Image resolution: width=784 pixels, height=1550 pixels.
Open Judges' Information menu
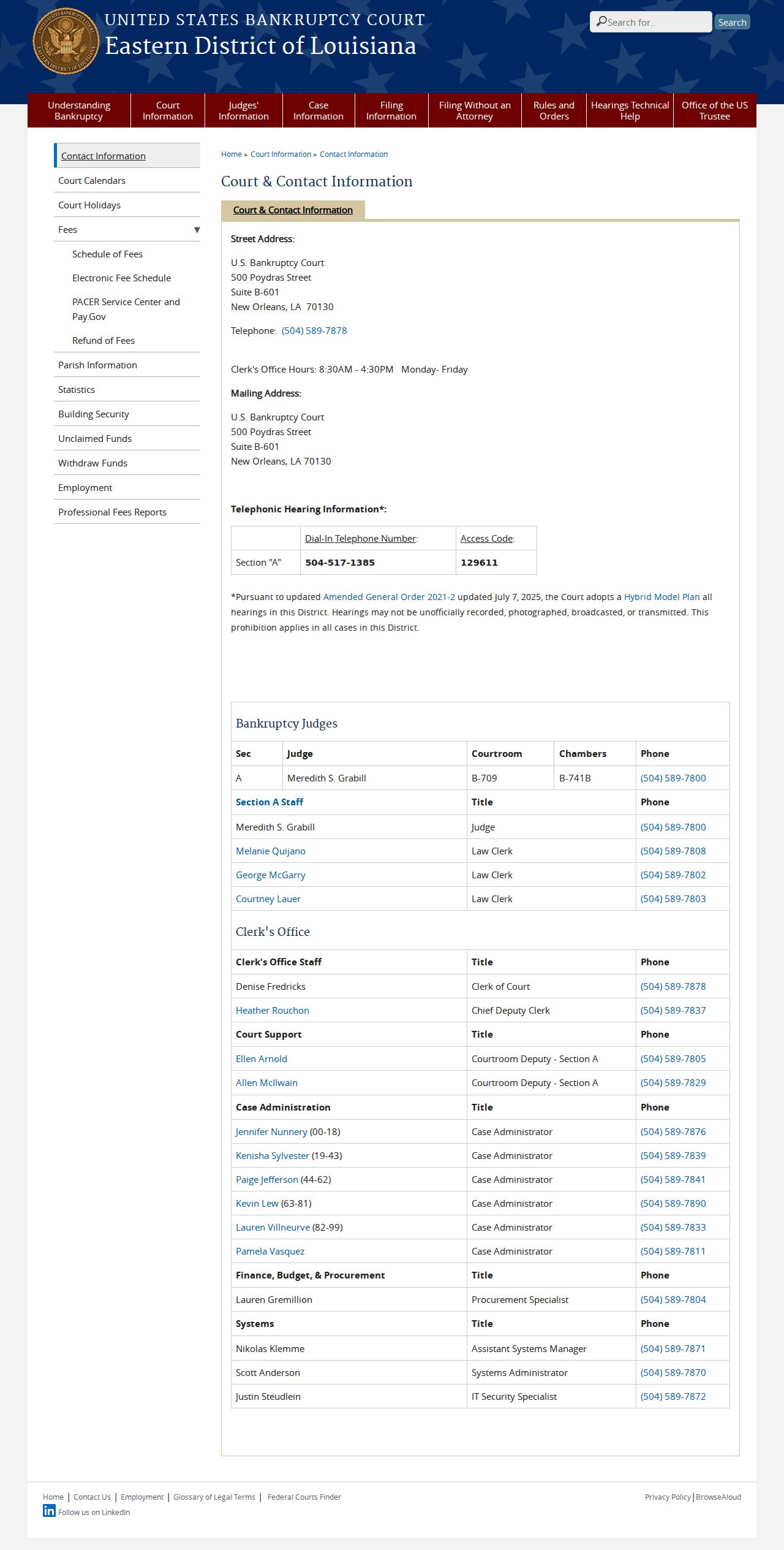pos(244,110)
